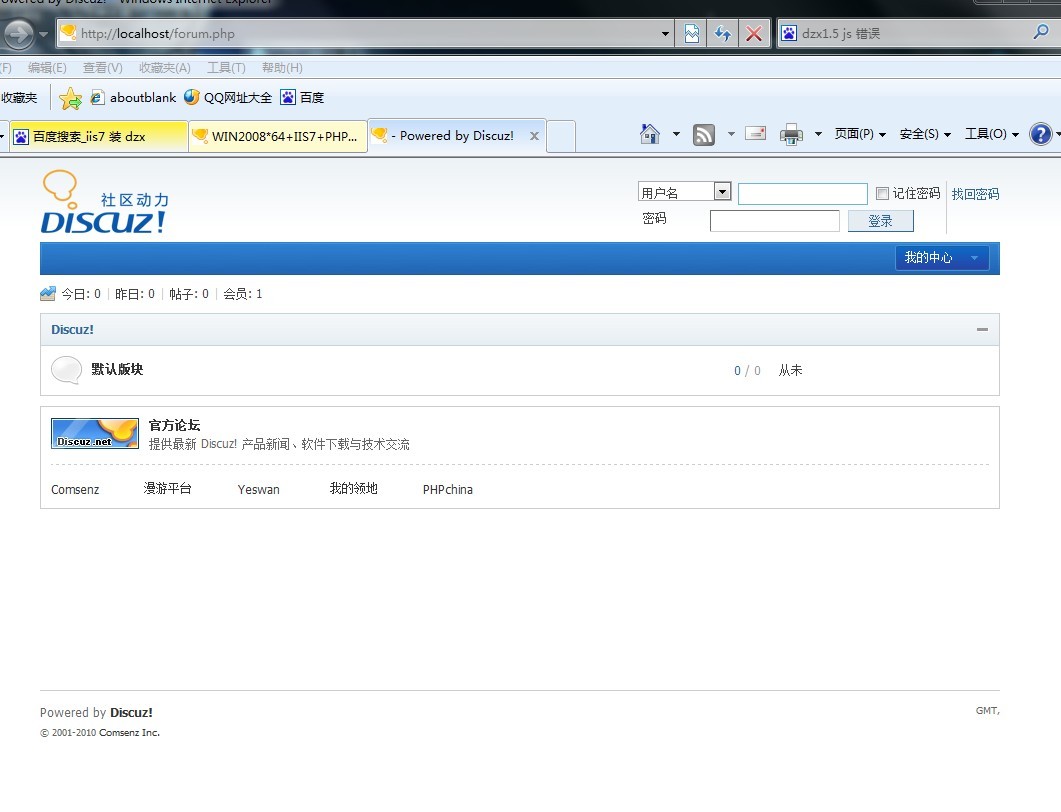Open the 页面(P) command menu
The image size is (1061, 812).
click(860, 134)
